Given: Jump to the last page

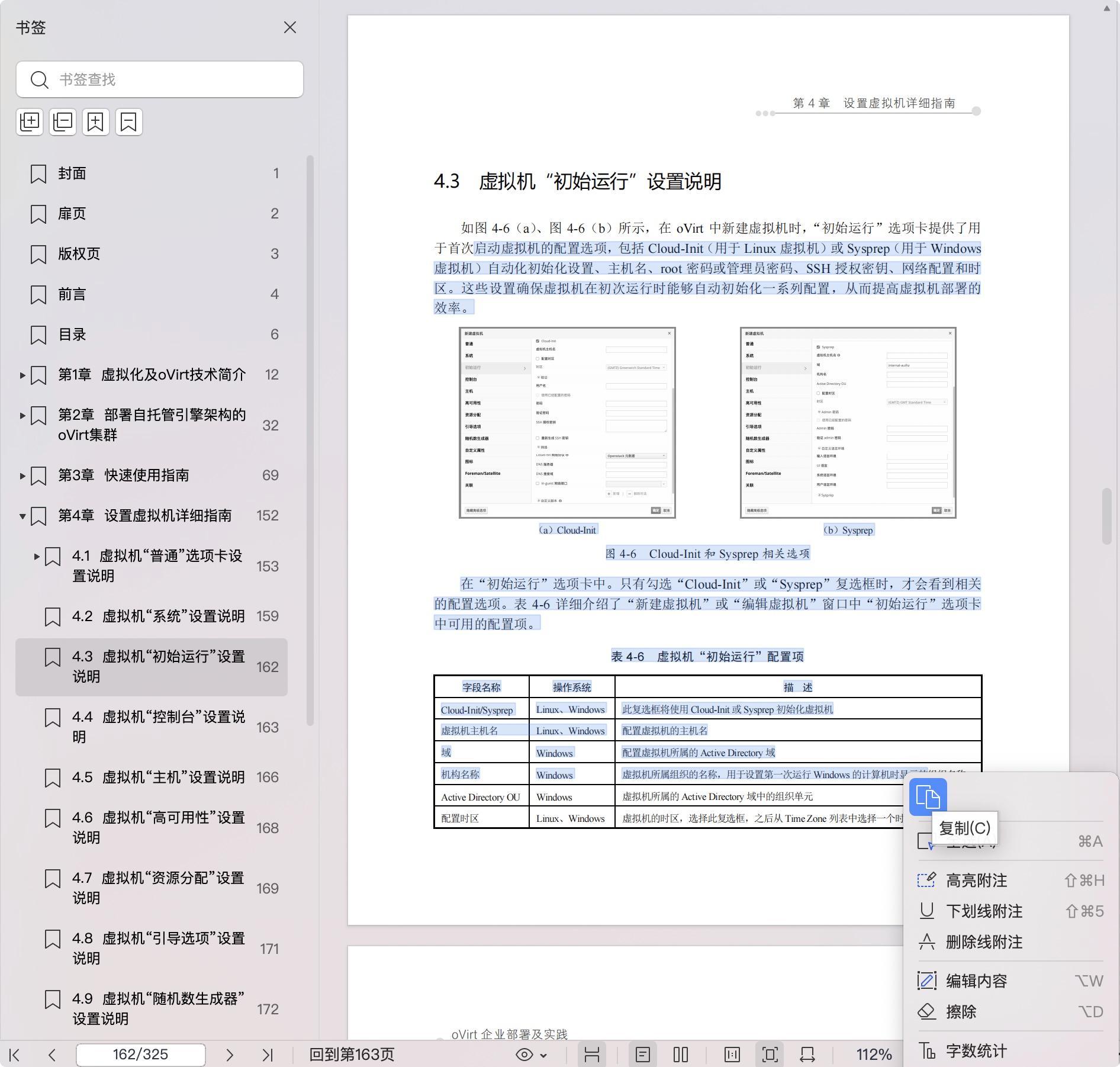Looking at the screenshot, I should (x=268, y=1055).
